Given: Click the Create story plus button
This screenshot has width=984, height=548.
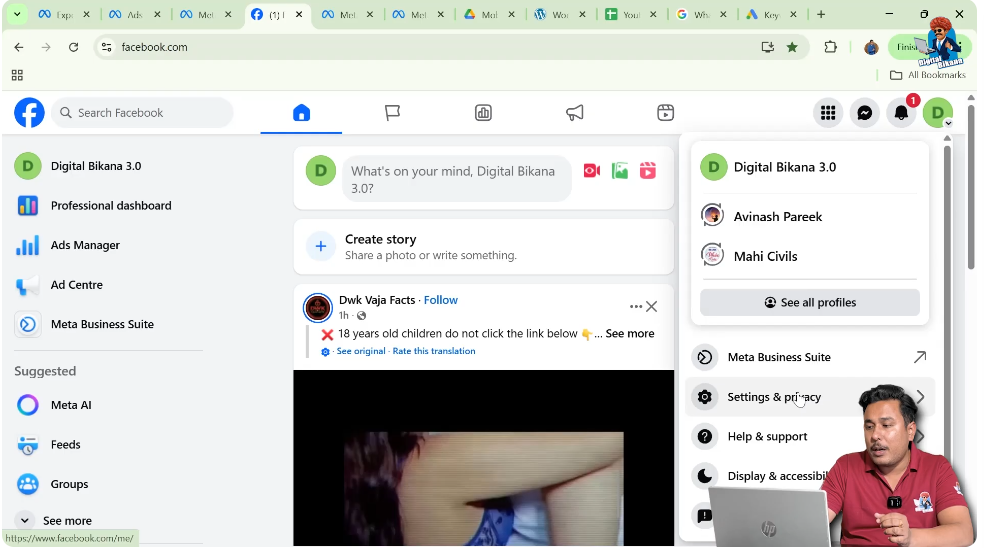Looking at the screenshot, I should (321, 246).
